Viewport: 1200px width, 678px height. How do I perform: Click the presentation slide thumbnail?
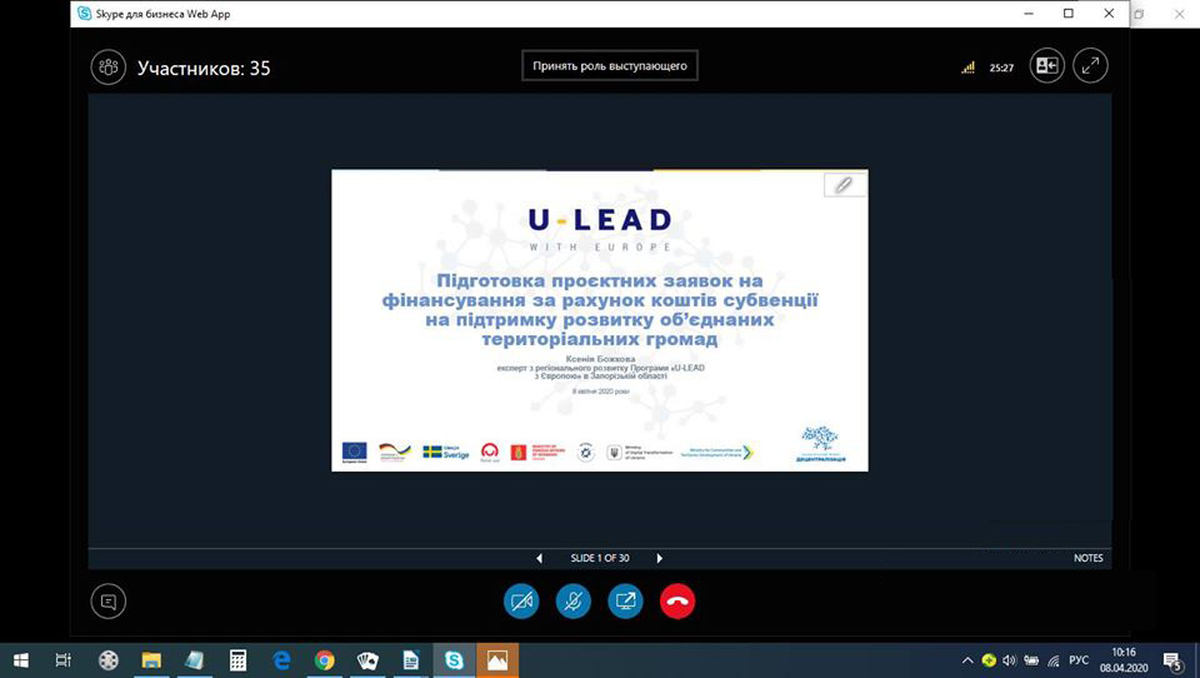600,320
